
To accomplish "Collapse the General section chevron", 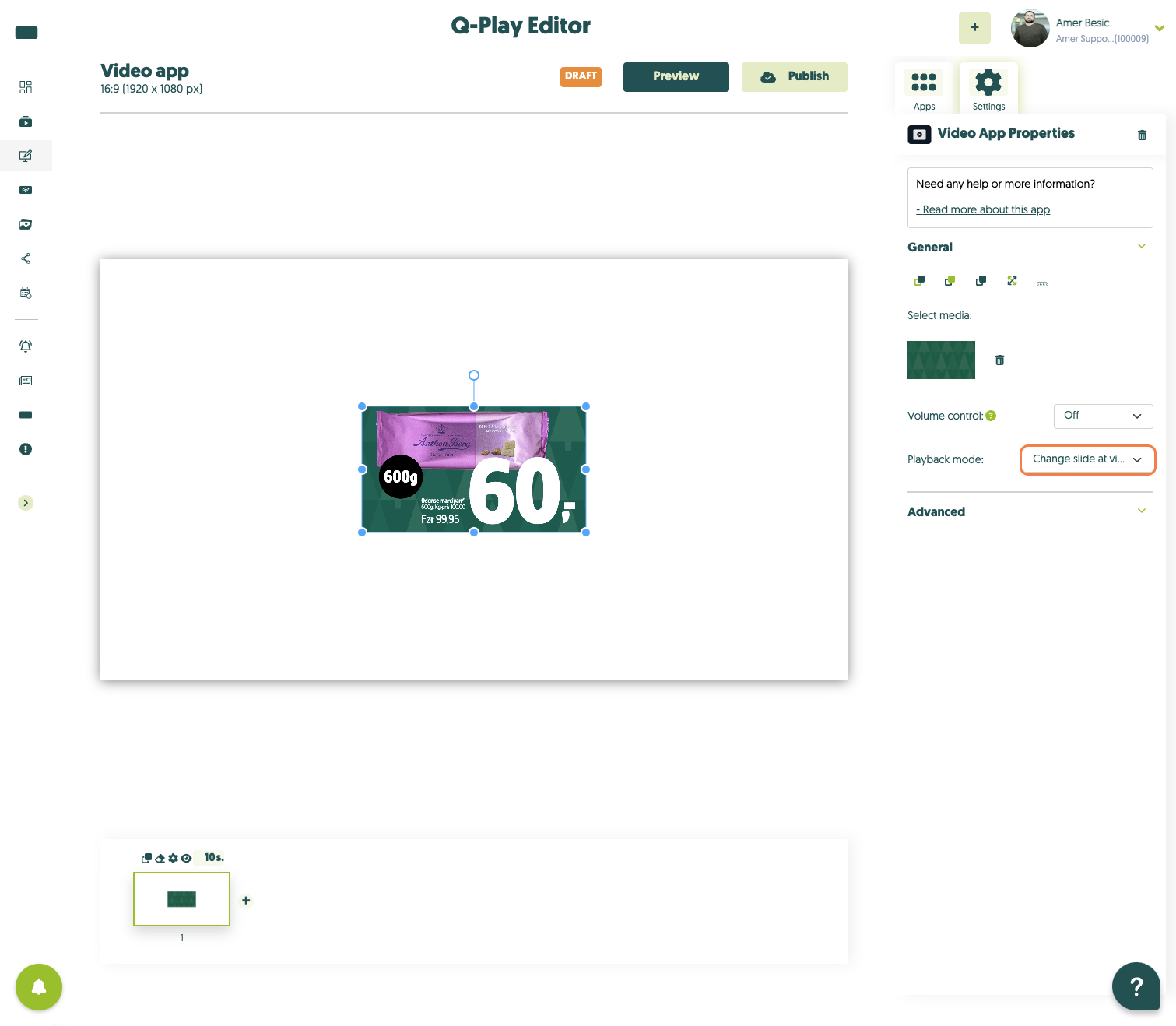I will pyautogui.click(x=1142, y=247).
